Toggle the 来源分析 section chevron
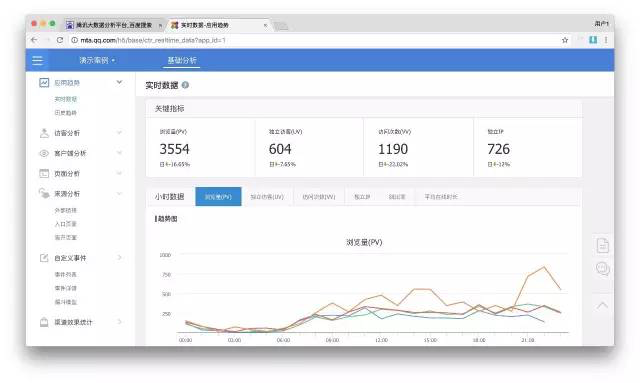 (119, 193)
